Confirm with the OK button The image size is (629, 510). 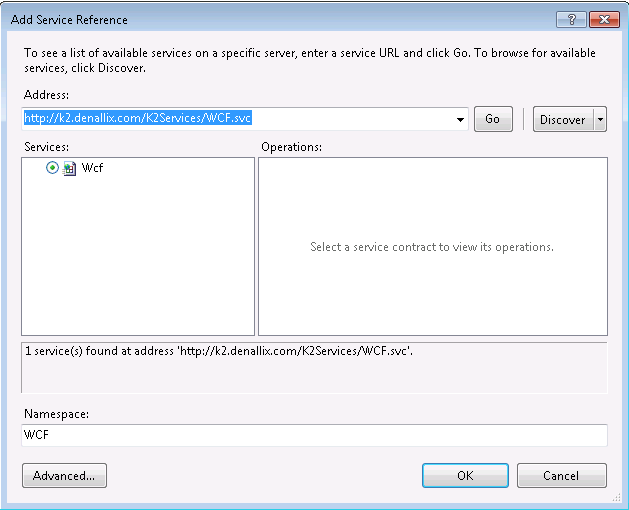tap(465, 475)
